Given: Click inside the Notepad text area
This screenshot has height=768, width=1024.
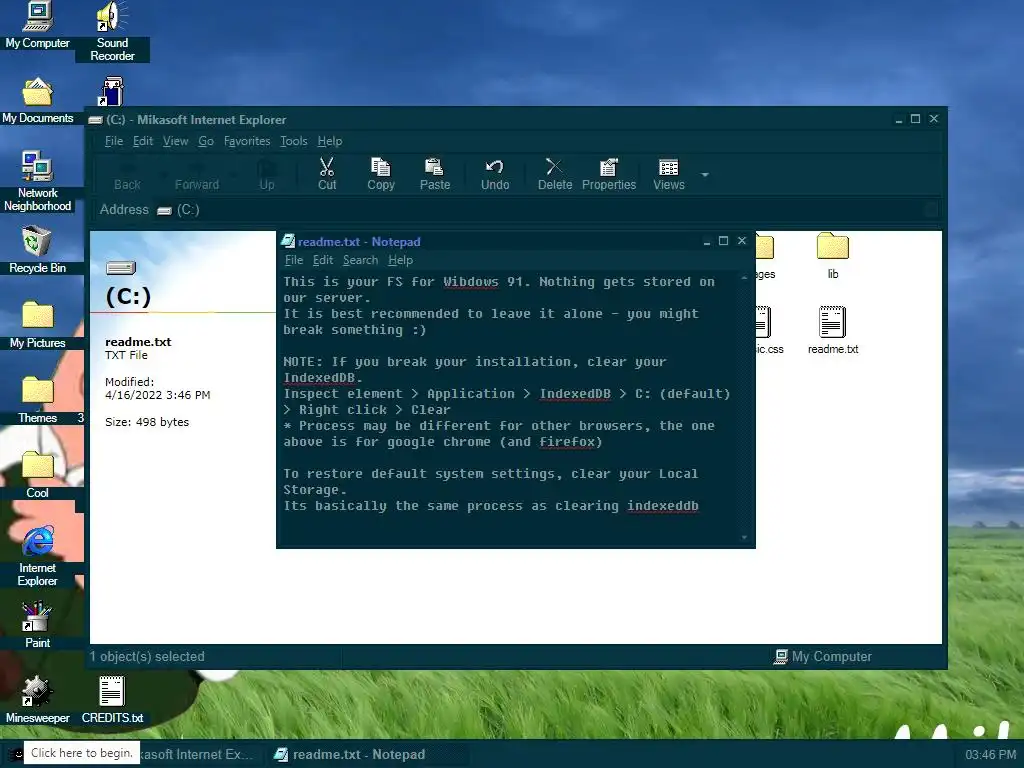Looking at the screenshot, I should [x=507, y=408].
